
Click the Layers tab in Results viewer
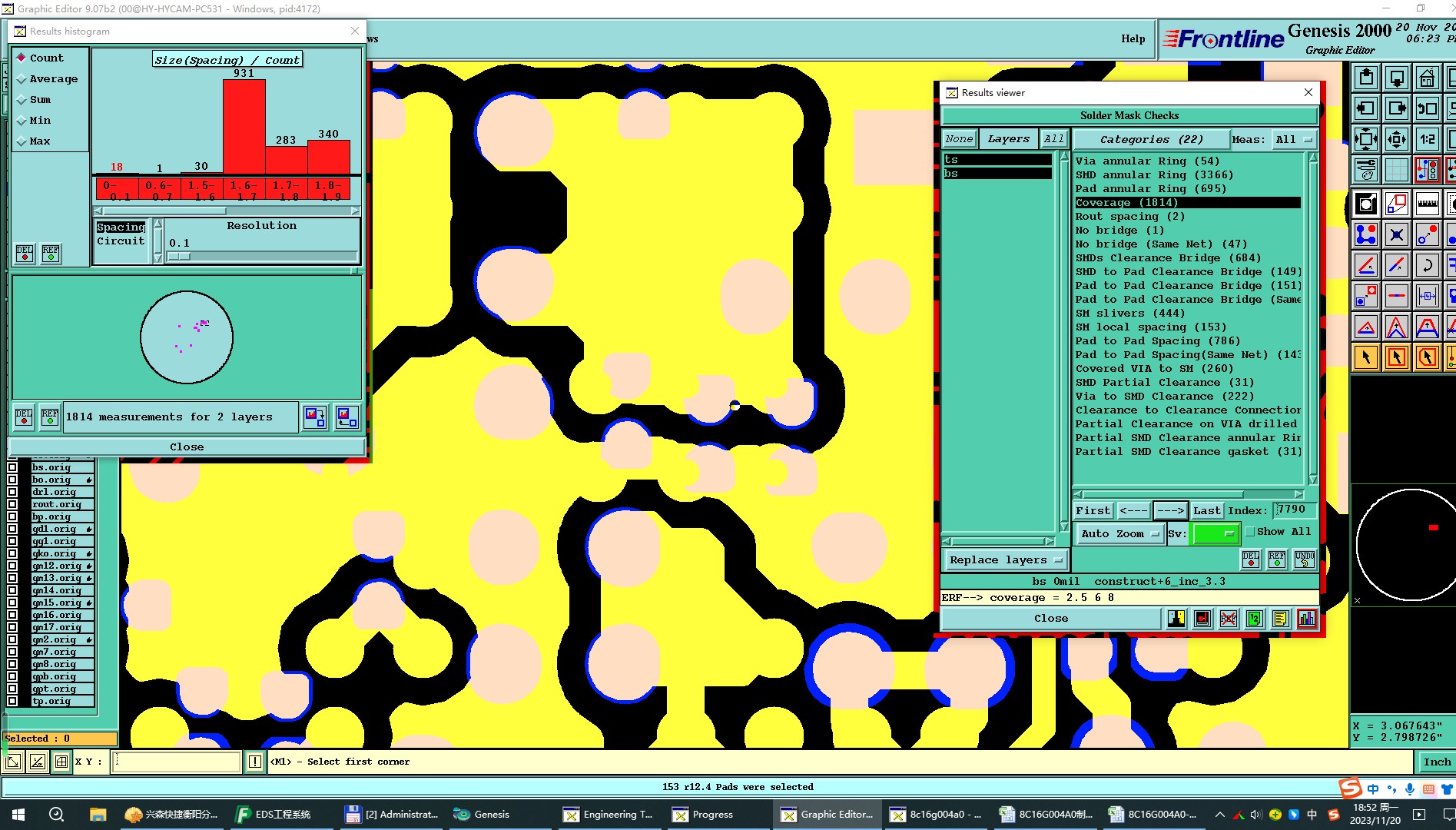1008,139
